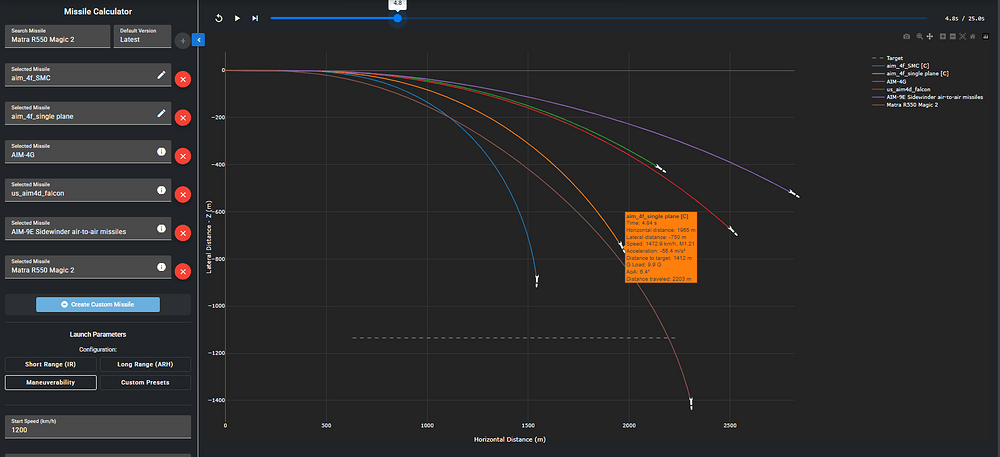Viewport: 1000px width, 457px height.
Task: Reset plot axes with home icon
Action: pos(973,36)
